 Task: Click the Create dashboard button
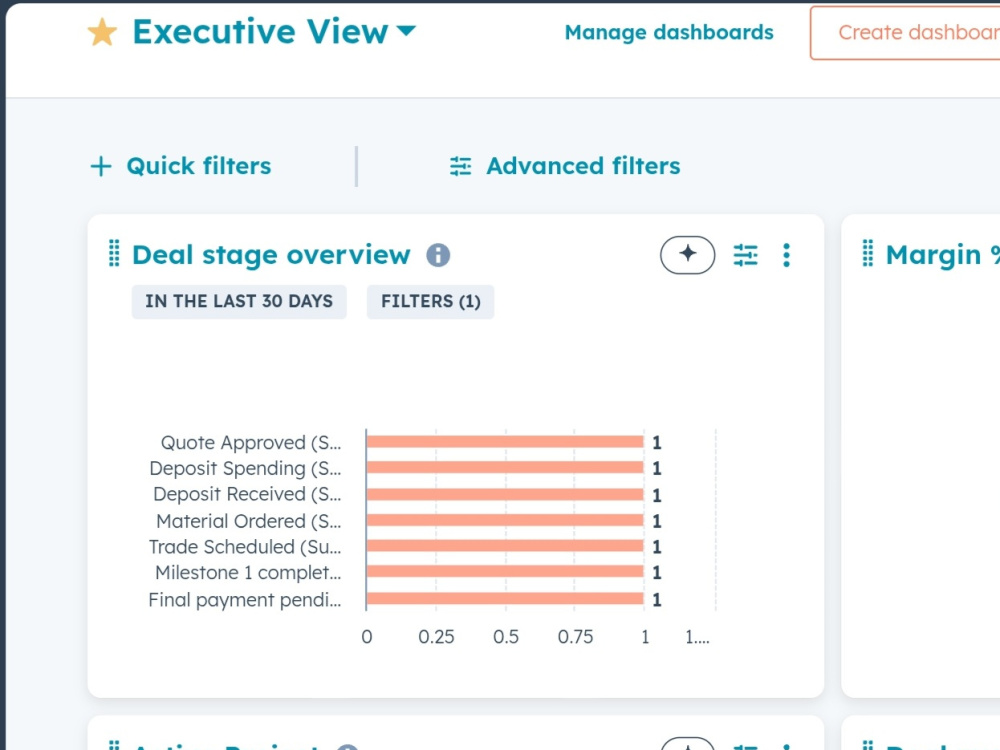pos(906,33)
